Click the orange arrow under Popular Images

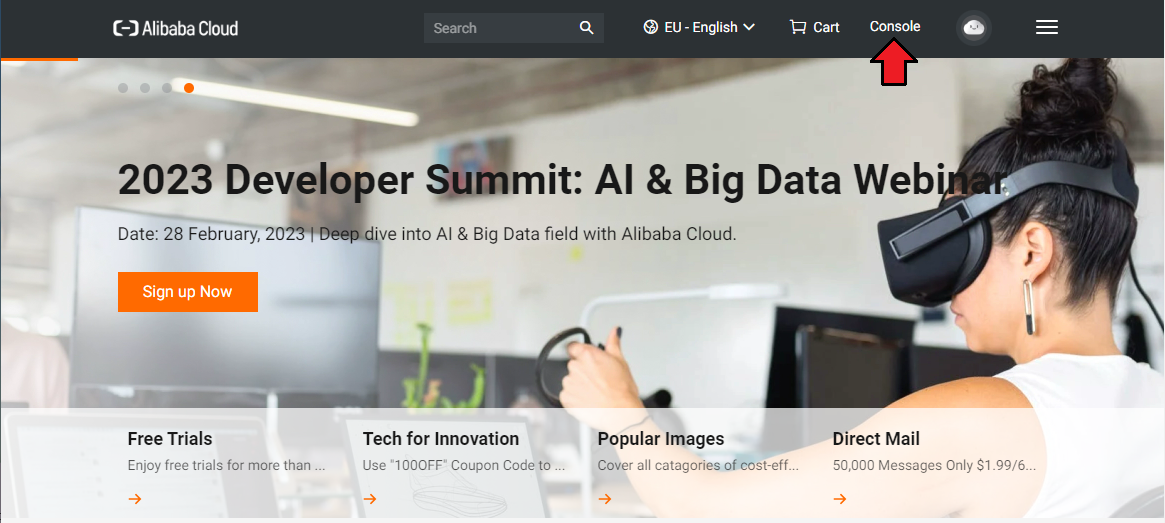[x=605, y=498]
